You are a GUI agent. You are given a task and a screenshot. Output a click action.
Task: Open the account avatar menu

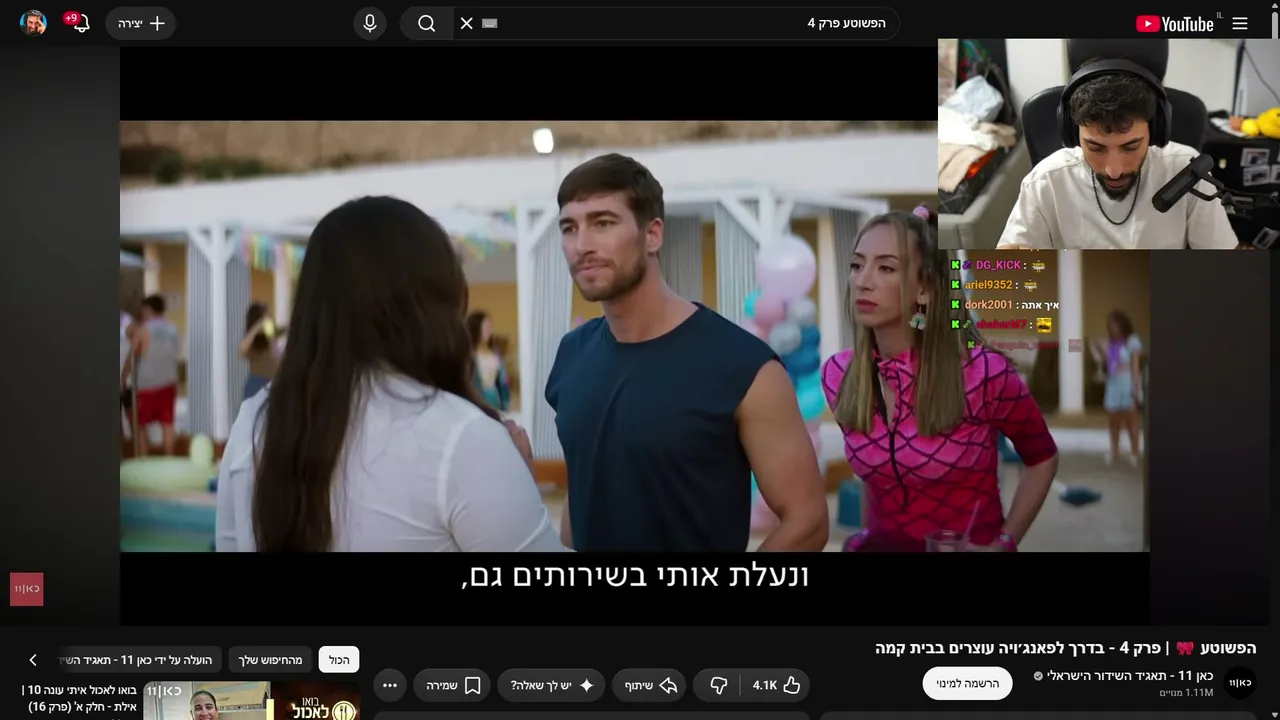tap(33, 23)
